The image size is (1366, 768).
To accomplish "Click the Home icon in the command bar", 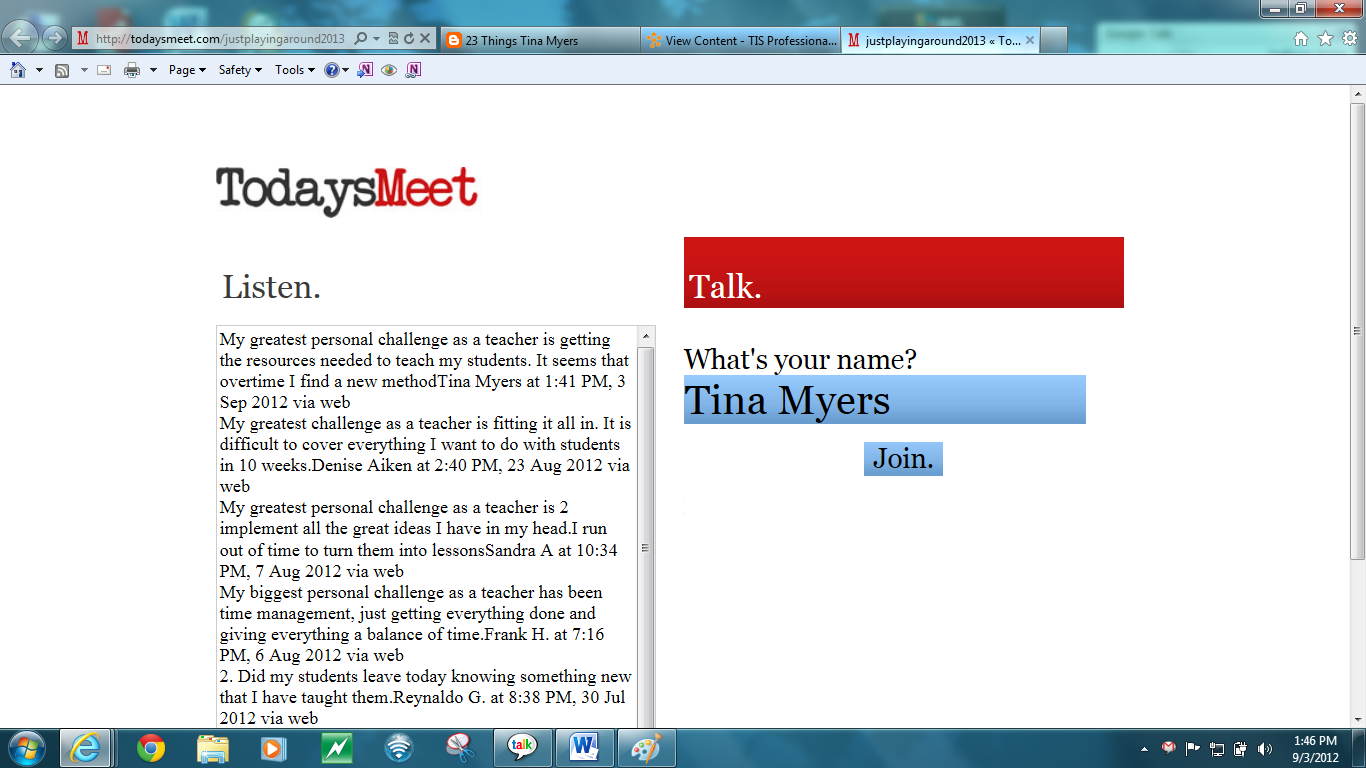I will 18,70.
